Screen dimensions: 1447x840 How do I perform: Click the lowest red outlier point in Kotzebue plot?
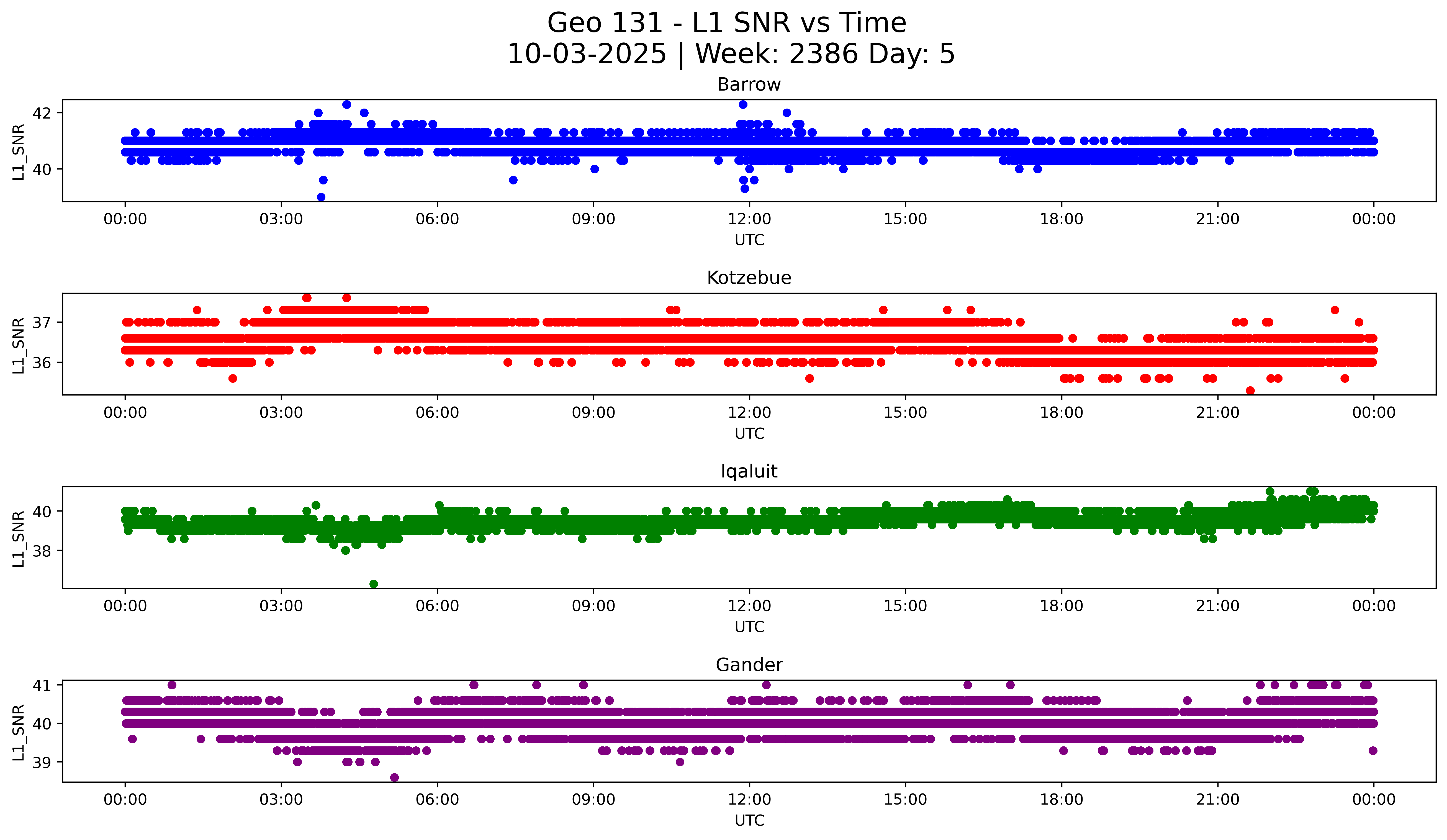pyautogui.click(x=1250, y=391)
